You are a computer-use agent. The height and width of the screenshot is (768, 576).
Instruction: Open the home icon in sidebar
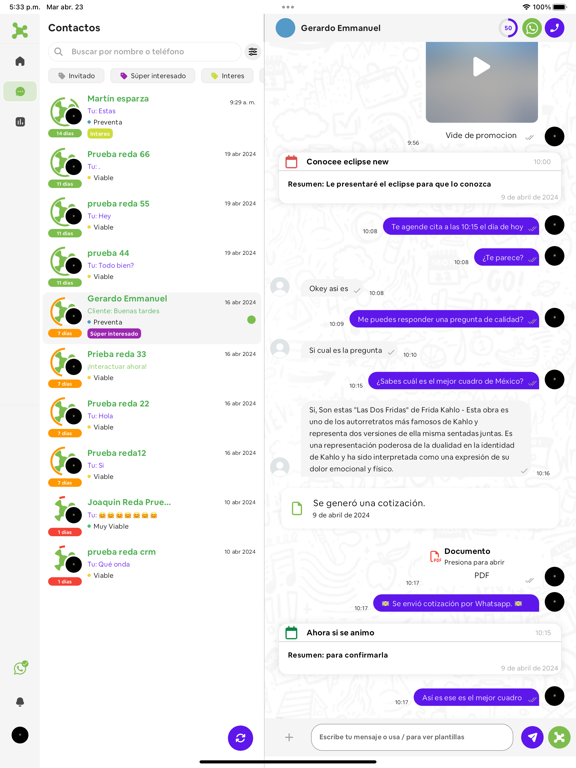click(x=20, y=61)
